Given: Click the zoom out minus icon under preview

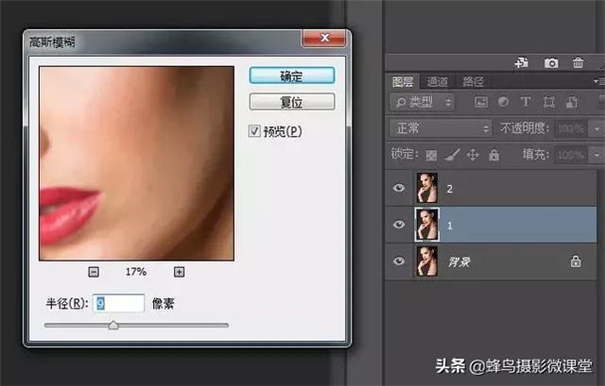Looking at the screenshot, I should pos(93,272).
